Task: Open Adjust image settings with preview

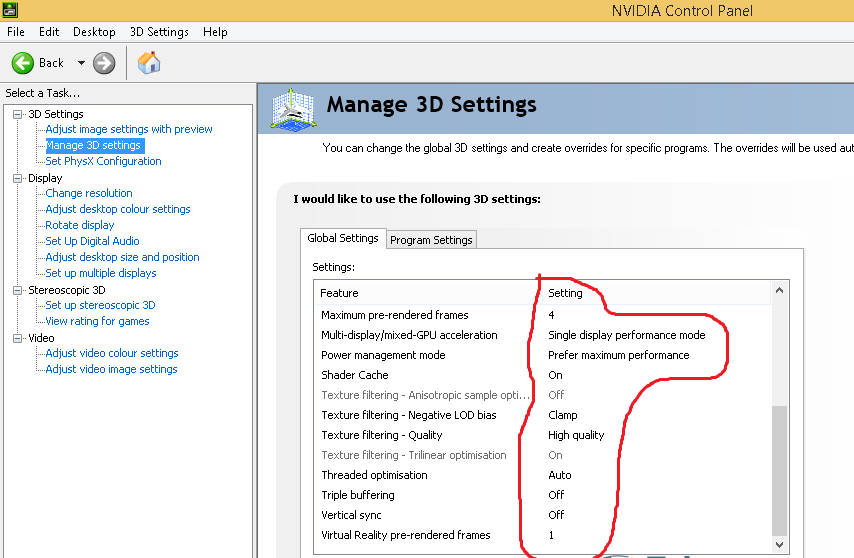Action: 129,130
